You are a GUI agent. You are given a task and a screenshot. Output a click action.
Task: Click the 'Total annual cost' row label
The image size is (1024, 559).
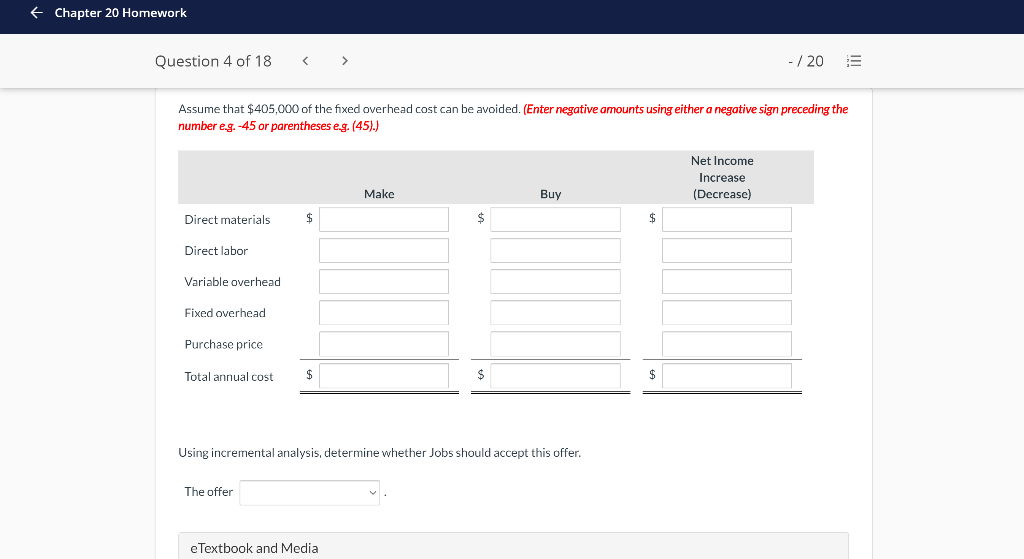tap(229, 377)
